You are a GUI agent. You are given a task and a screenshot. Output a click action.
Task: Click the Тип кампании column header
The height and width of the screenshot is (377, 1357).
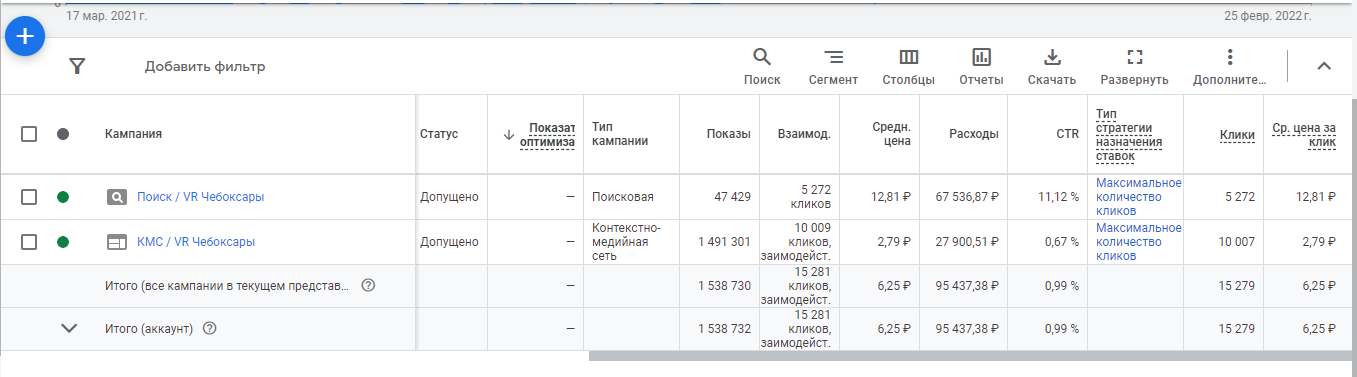pos(620,134)
